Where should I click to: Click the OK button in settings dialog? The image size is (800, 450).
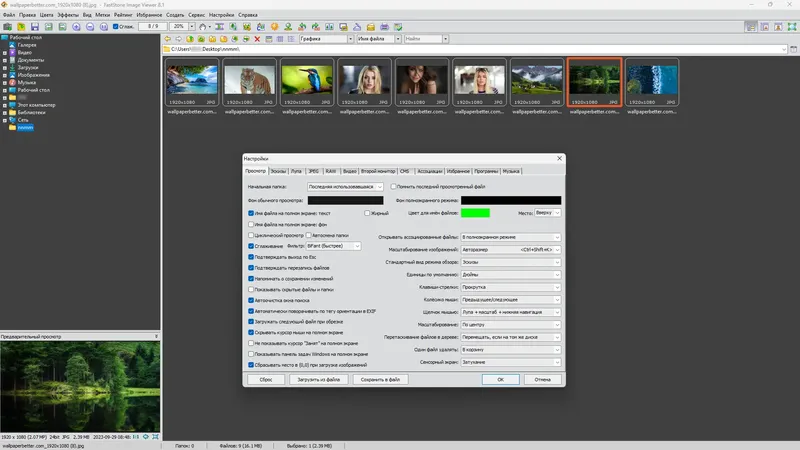[x=501, y=380]
